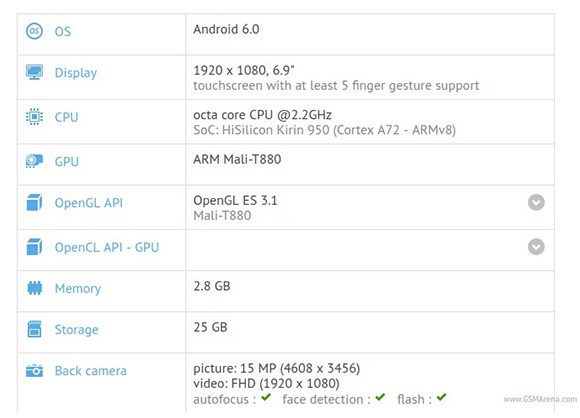Viewport: 580px width, 418px height.
Task: Click the Android 6.0 value text
Action: pos(226,29)
